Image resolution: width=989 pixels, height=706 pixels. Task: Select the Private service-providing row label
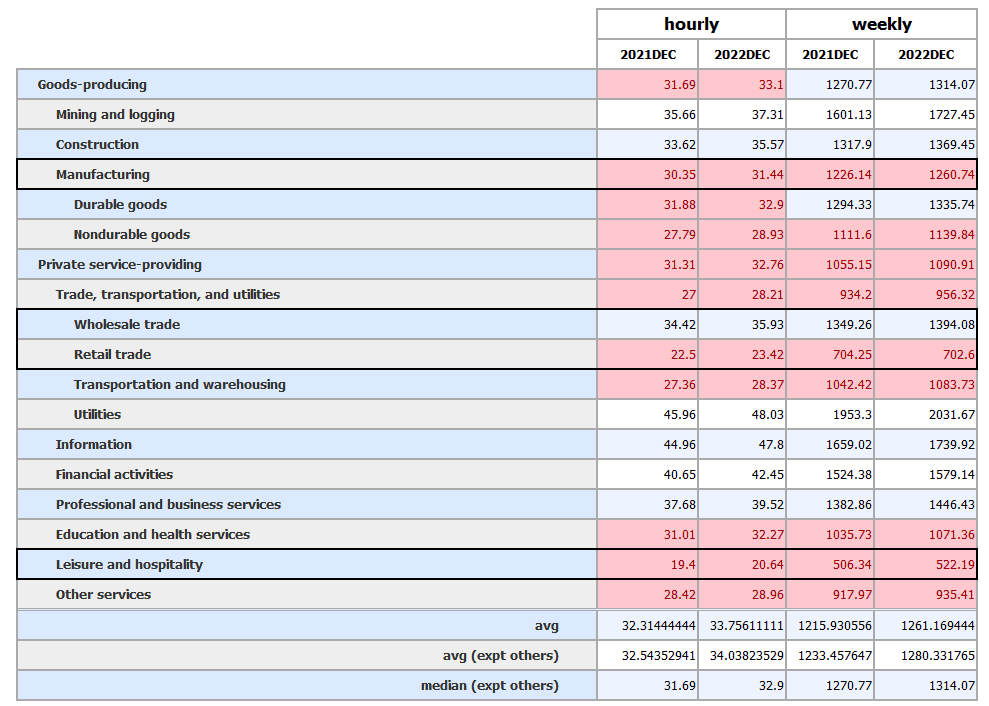[120, 264]
